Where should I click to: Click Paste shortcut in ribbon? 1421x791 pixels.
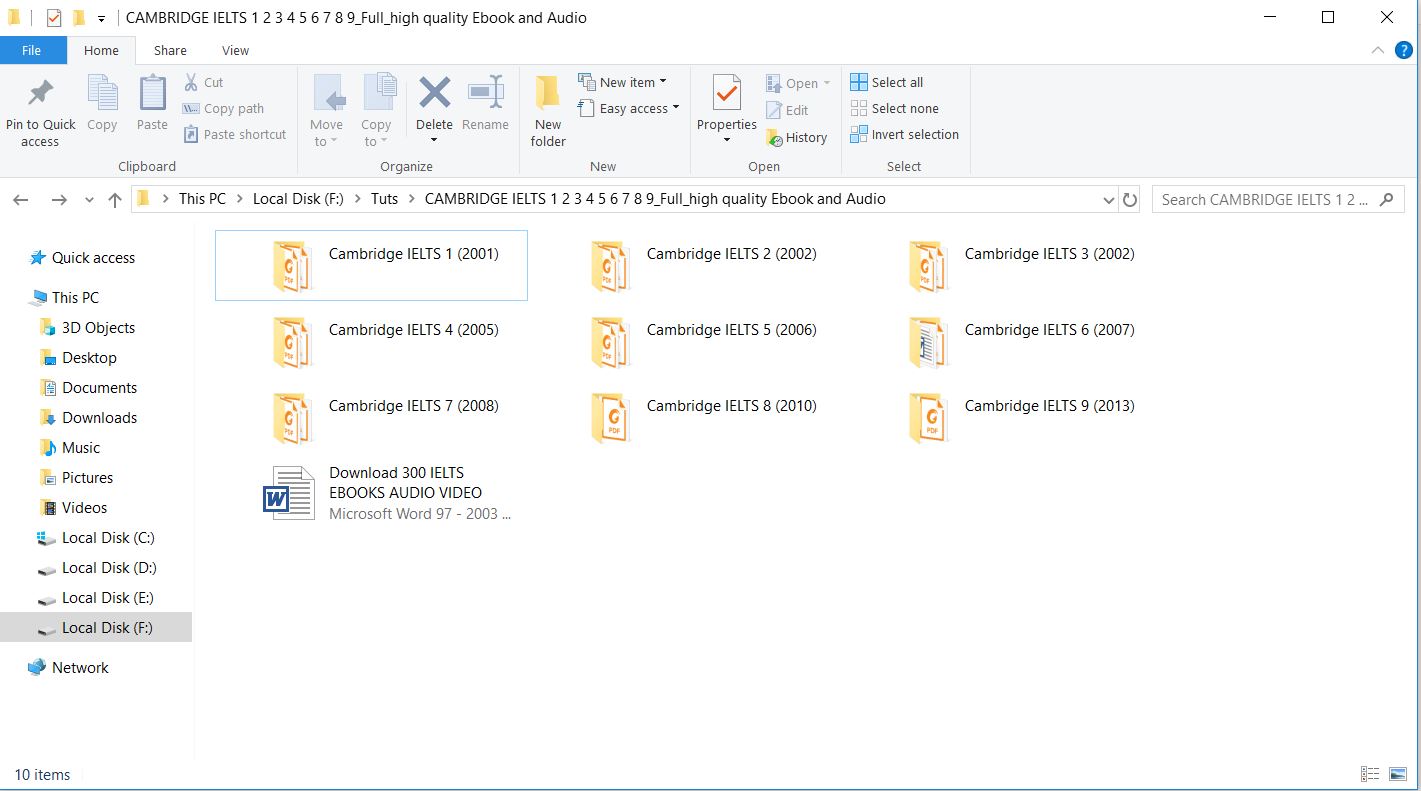[x=234, y=134]
